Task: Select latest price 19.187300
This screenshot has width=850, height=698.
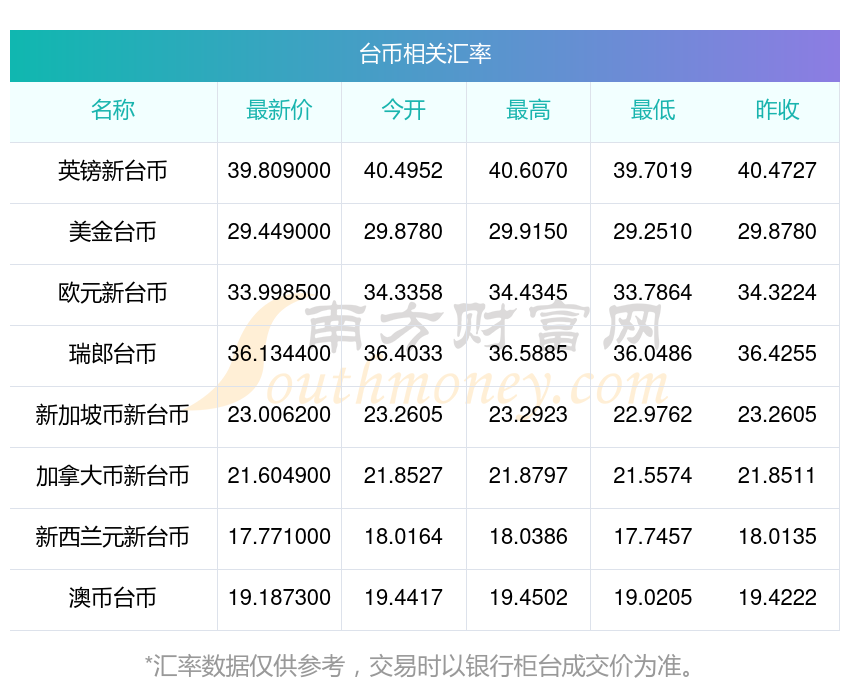Action: [x=279, y=598]
